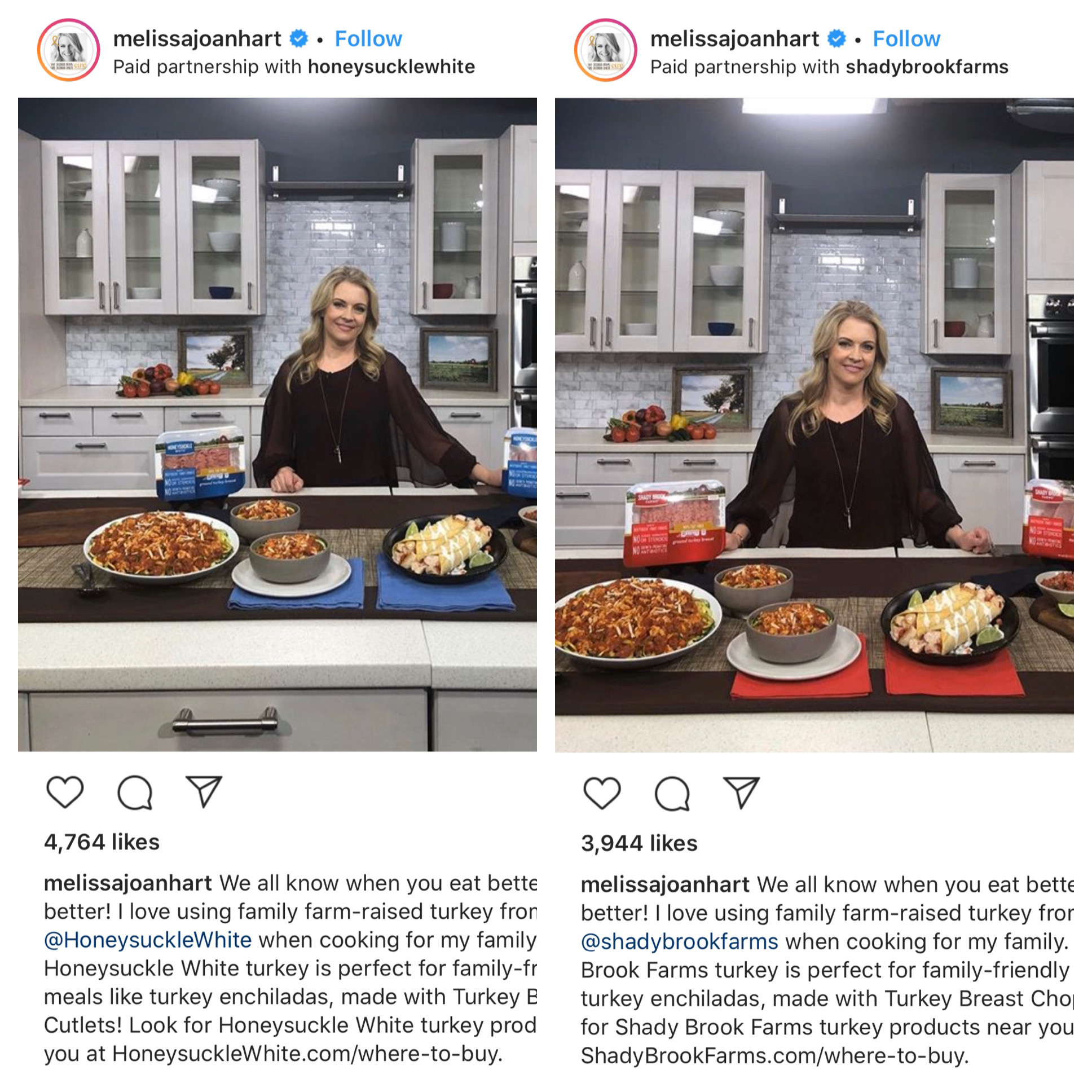
Task: Share the honeysucklewhite post via paper plane
Action: pyautogui.click(x=204, y=791)
